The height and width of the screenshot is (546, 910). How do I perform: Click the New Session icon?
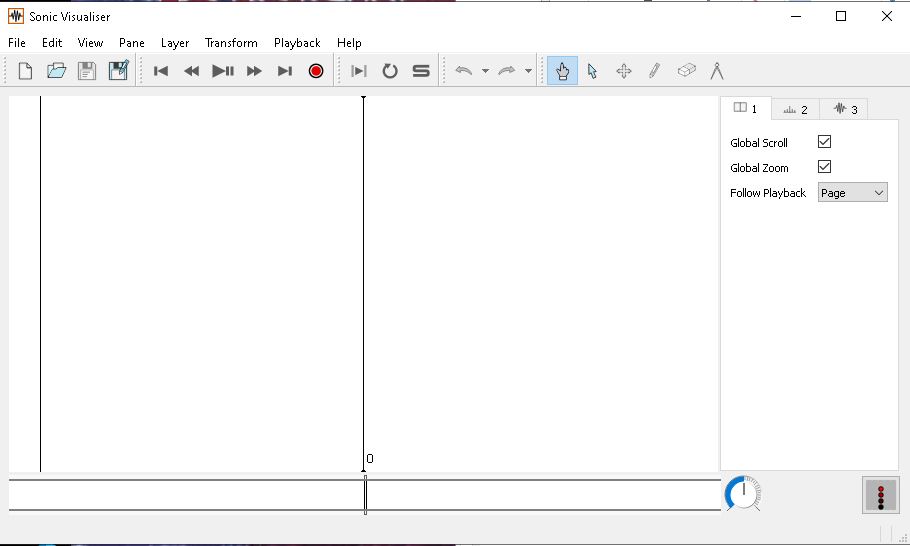coord(26,71)
